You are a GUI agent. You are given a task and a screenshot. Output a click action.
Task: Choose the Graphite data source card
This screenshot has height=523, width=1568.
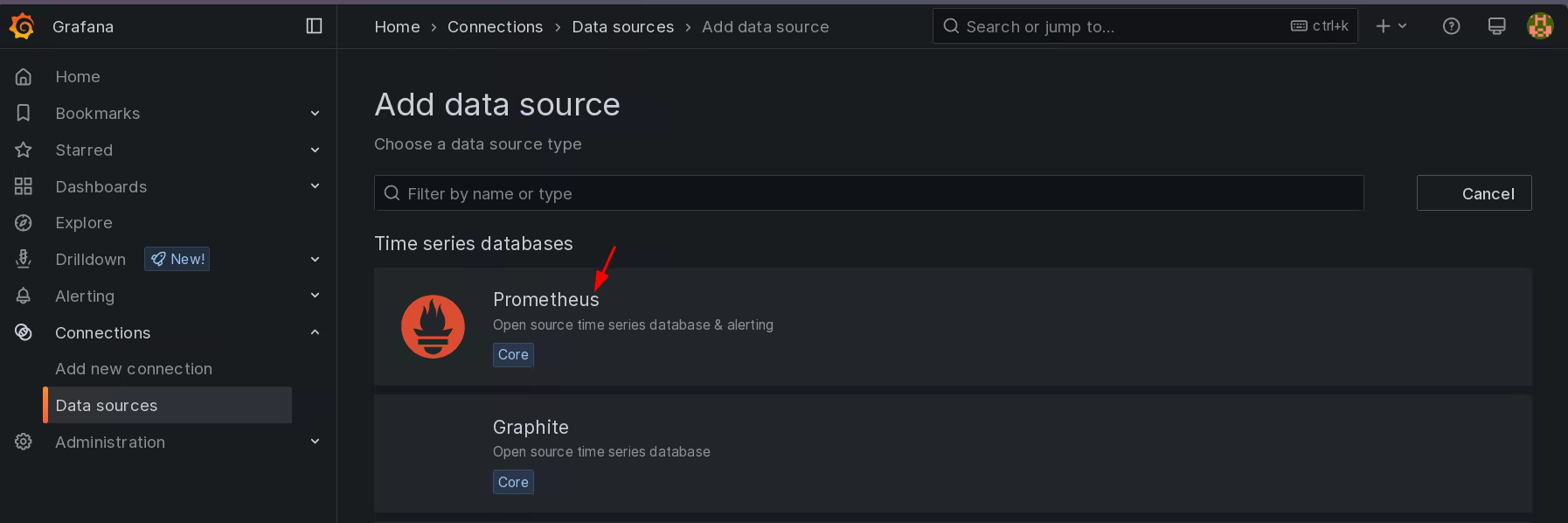coord(953,453)
